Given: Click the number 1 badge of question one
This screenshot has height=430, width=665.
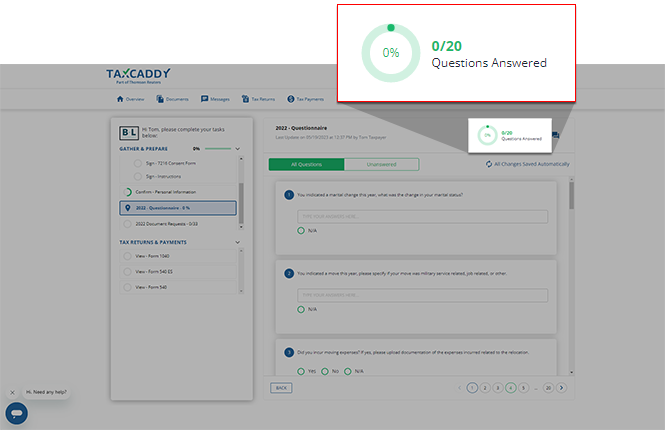Looking at the screenshot, I should click(289, 195).
